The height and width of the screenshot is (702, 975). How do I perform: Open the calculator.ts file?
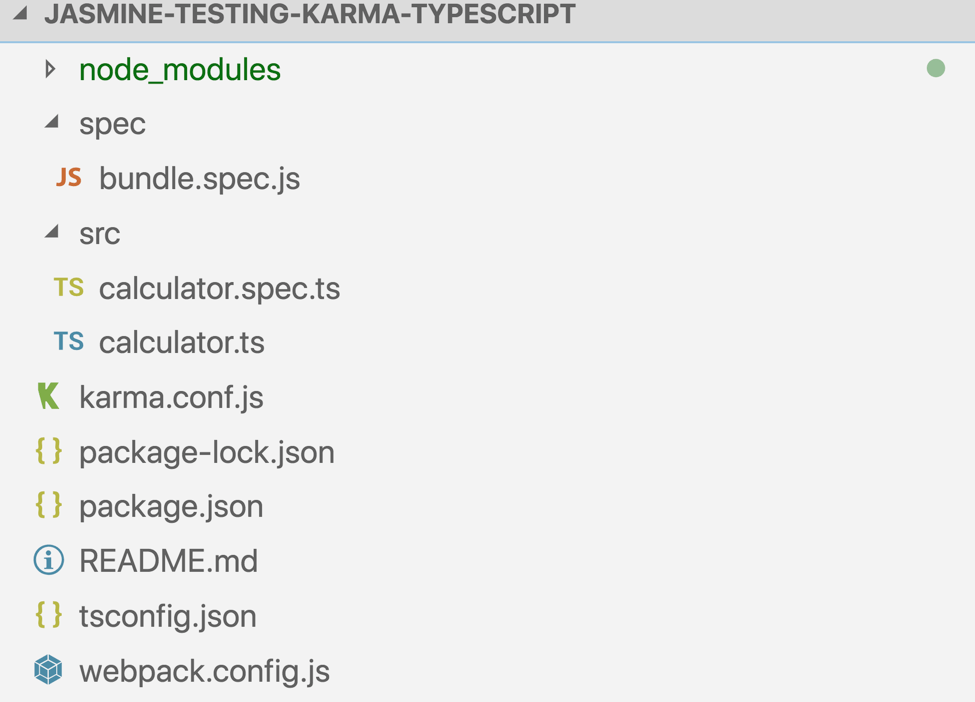[x=182, y=343]
